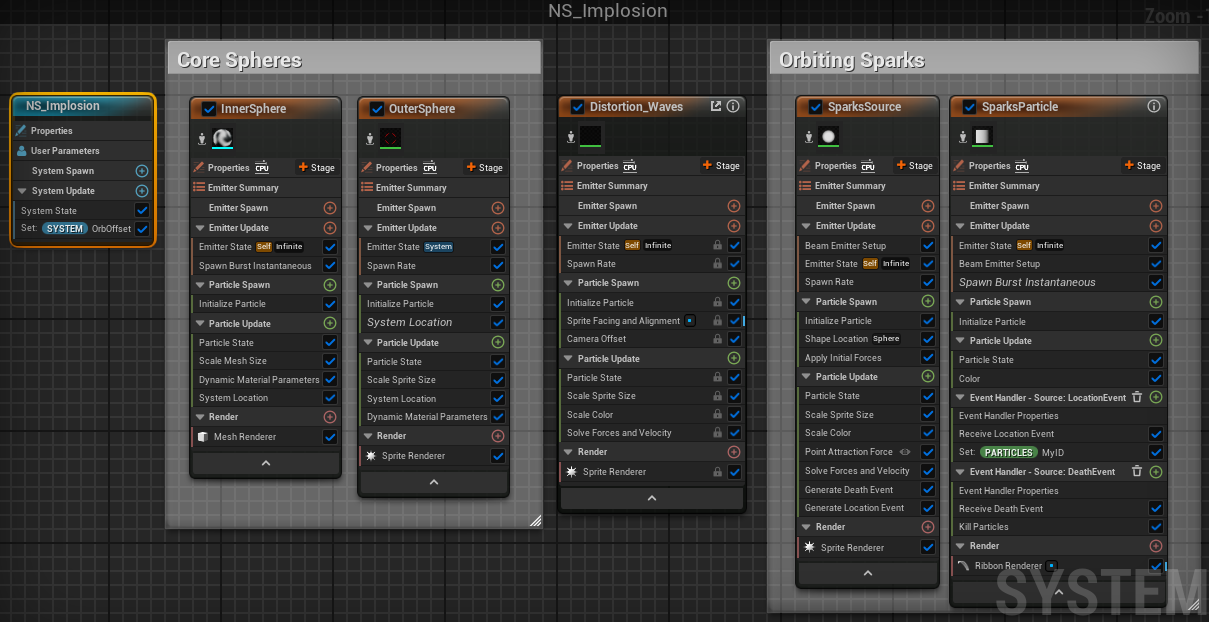Collapse the InnerSphere emitter using bottom chevron
The width and height of the screenshot is (1209, 622).
coord(266,464)
